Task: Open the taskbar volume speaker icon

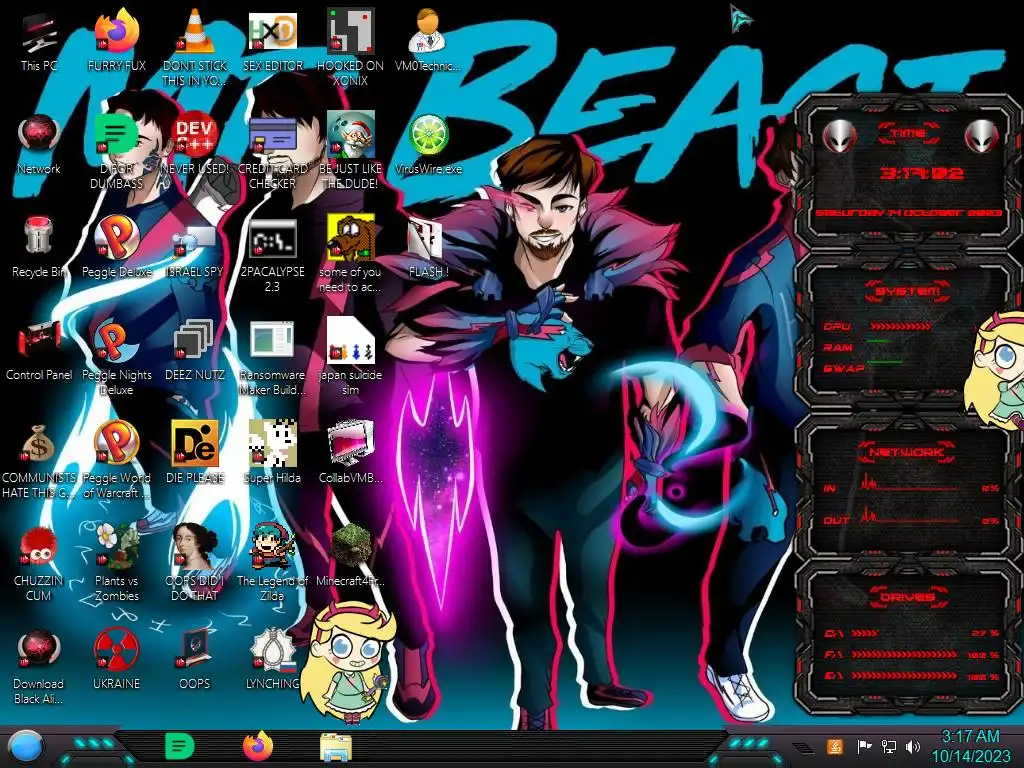Action: (912, 746)
